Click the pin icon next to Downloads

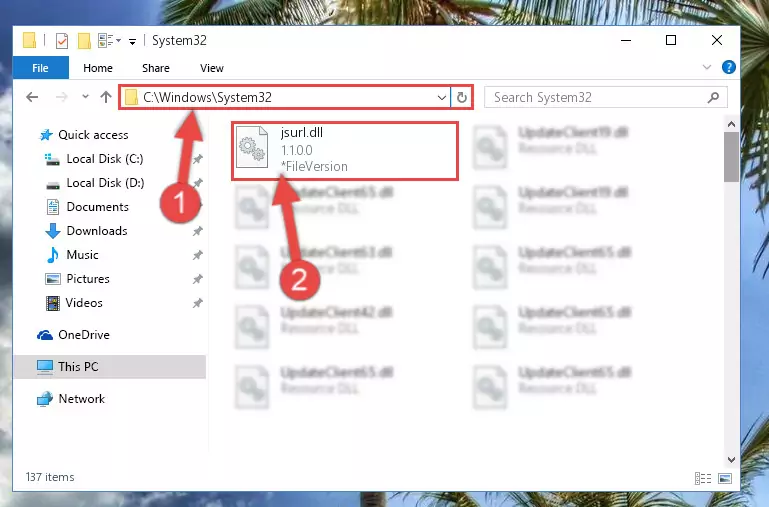pyautogui.click(x=198, y=231)
